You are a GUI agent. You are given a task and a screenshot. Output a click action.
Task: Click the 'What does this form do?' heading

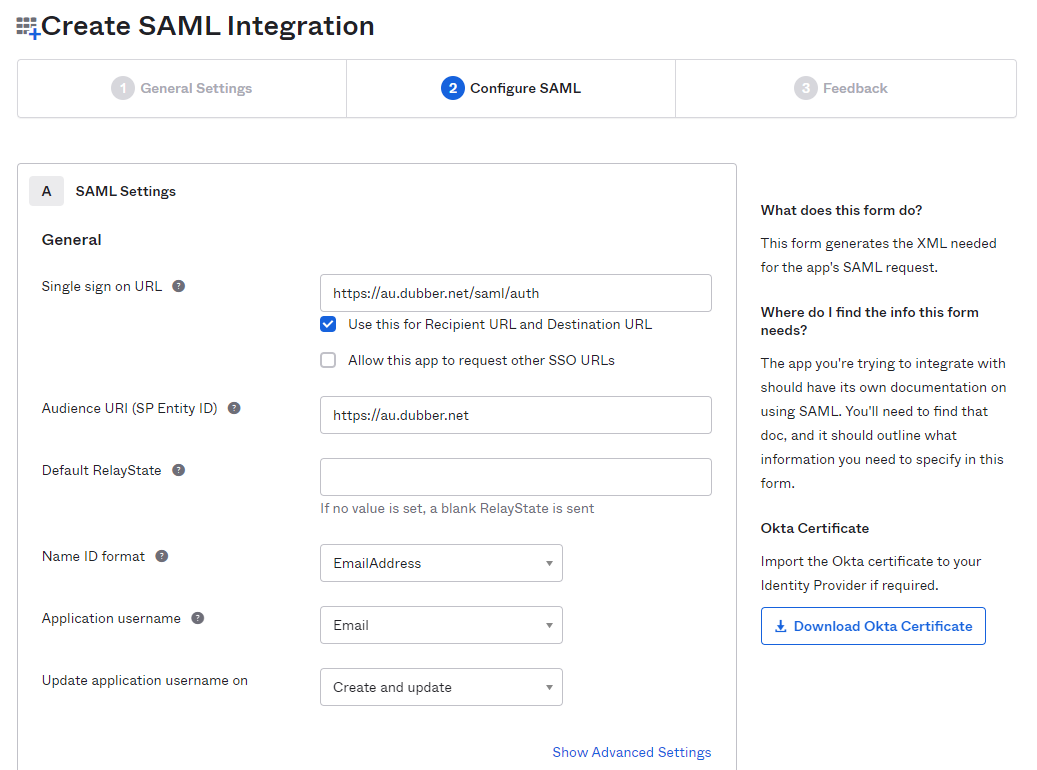coord(841,210)
